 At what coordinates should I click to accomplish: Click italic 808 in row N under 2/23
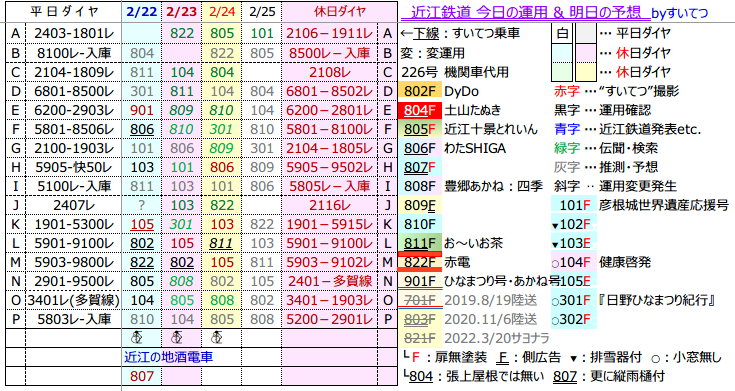pos(181,281)
